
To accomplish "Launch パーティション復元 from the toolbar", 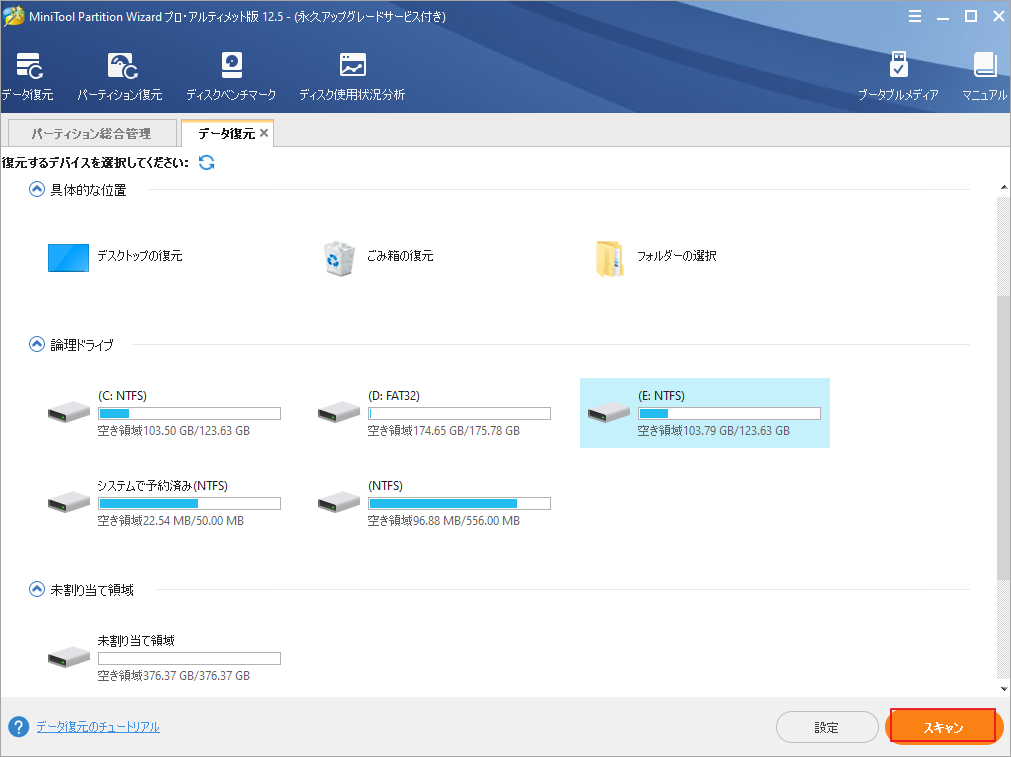I will [x=120, y=76].
